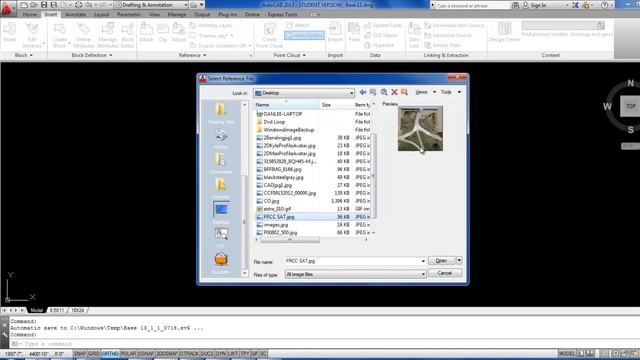Click the Search the Web icon in dialog
Screen dimensions: 640x360
[384, 92]
